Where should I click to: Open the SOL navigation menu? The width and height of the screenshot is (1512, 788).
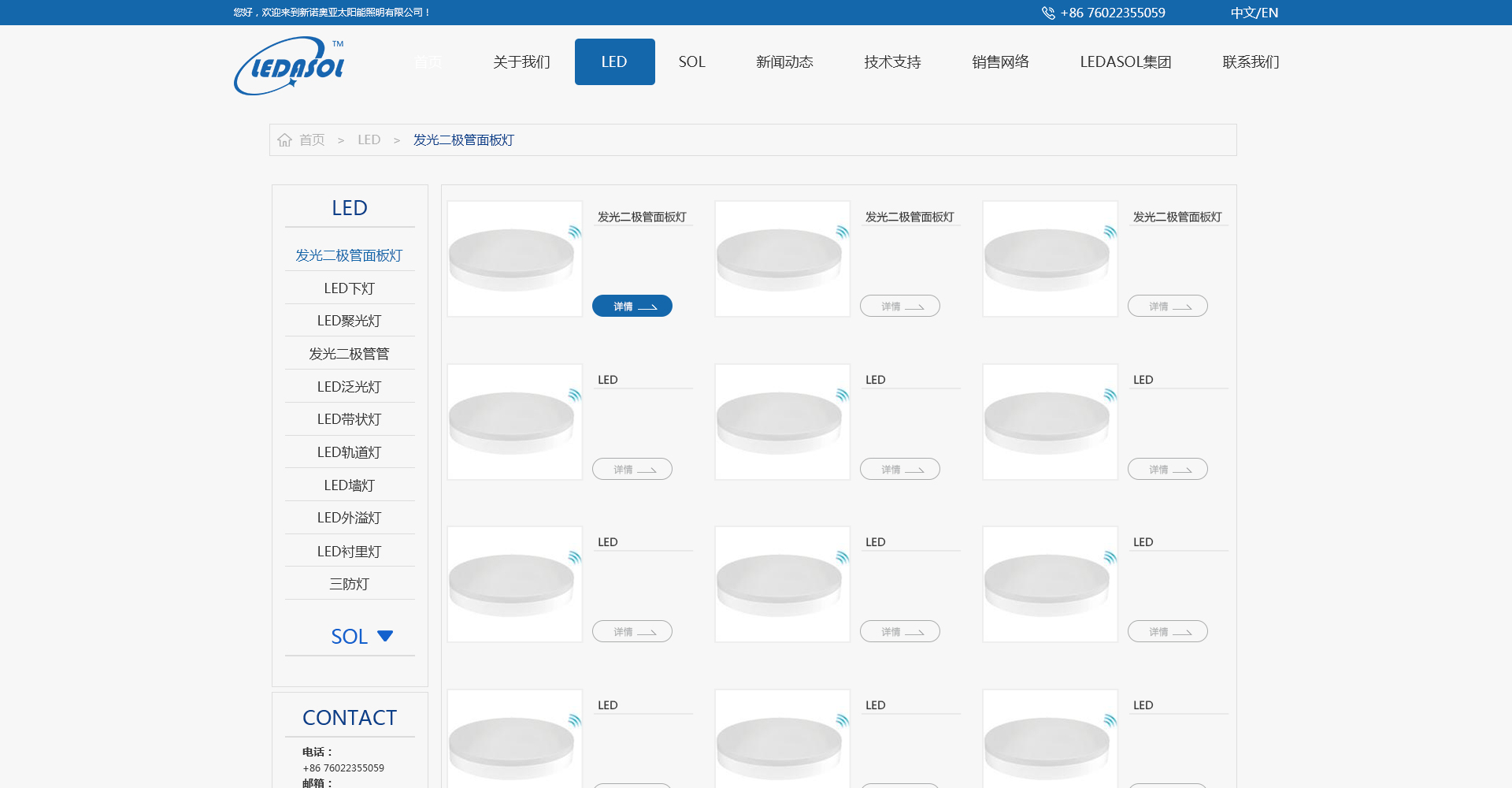point(691,62)
